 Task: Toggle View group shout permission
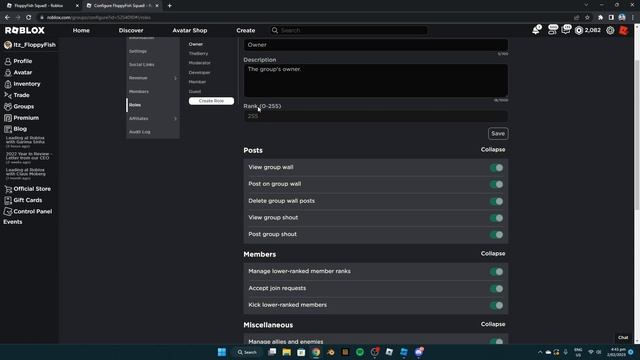coord(496,218)
